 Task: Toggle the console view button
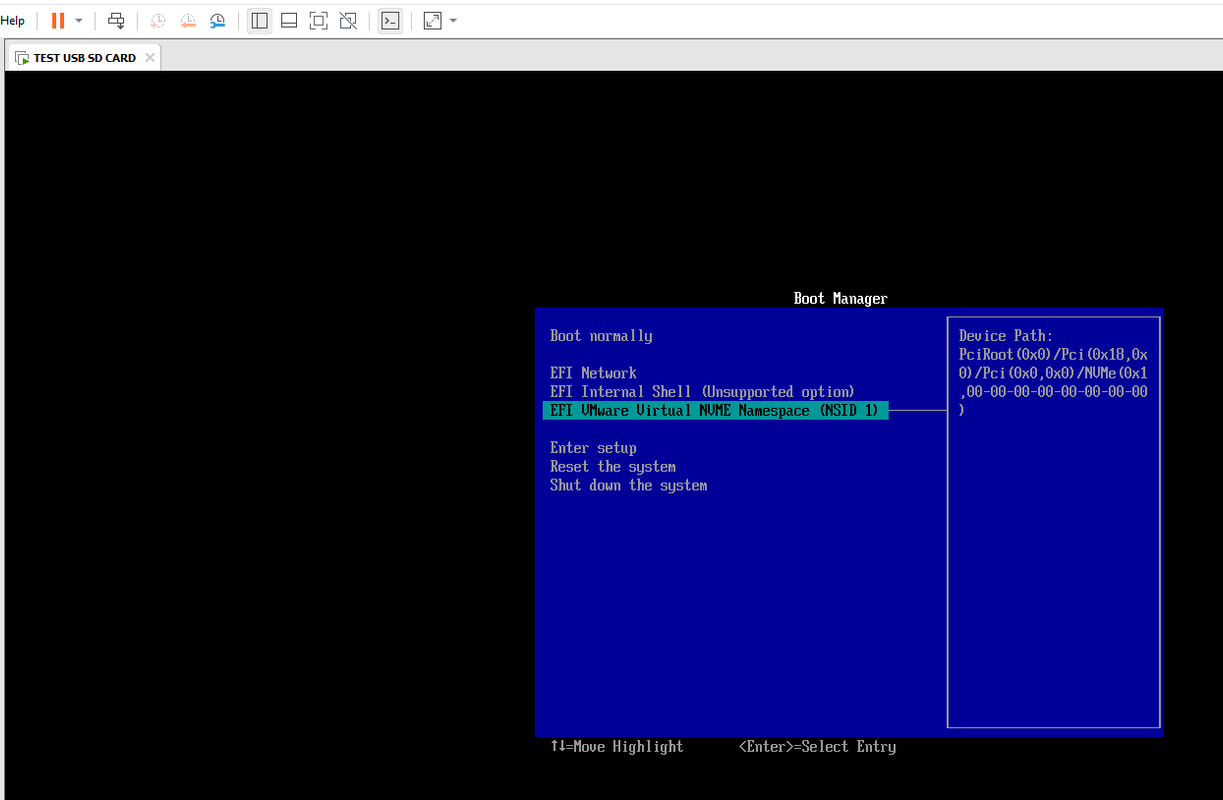click(391, 21)
